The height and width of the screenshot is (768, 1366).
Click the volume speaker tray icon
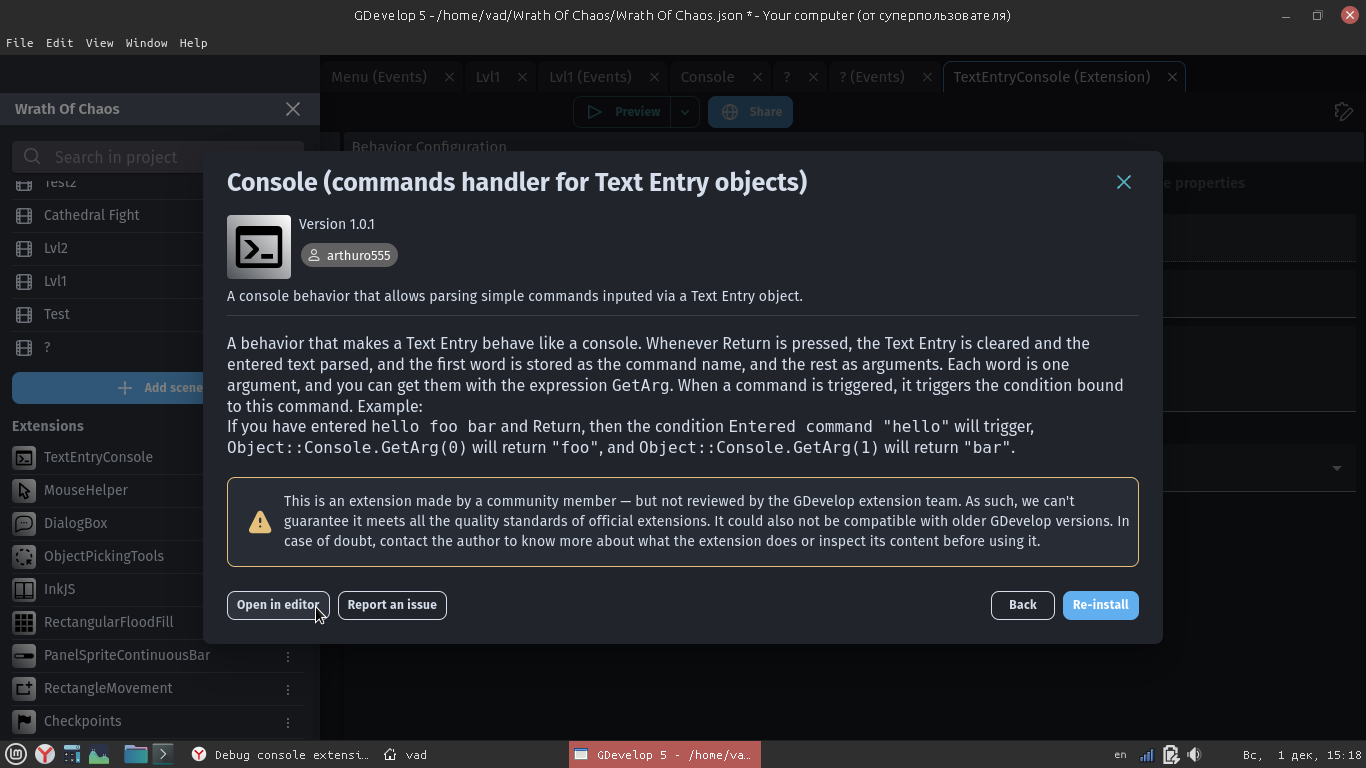1194,755
